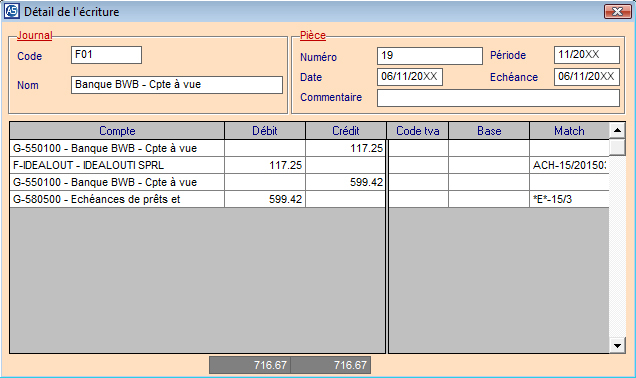
Task: Click the Echéance label
Action: coord(514,77)
